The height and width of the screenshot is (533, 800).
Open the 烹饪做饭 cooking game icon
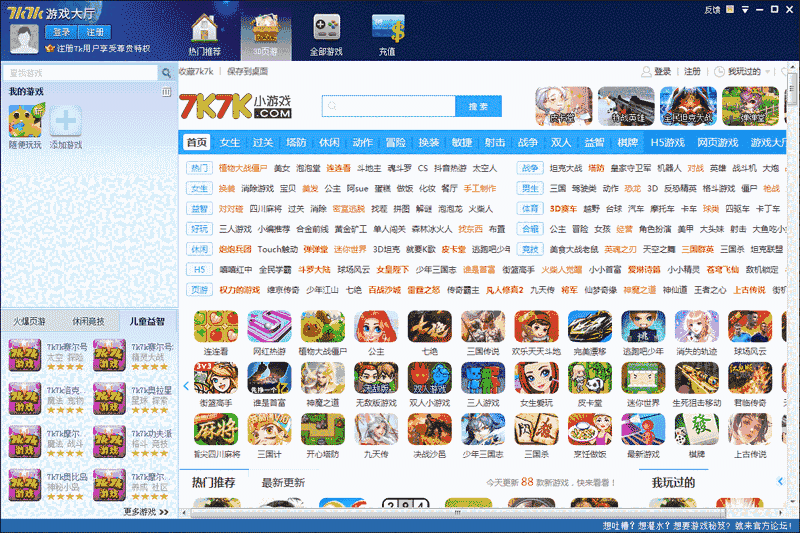click(x=590, y=429)
